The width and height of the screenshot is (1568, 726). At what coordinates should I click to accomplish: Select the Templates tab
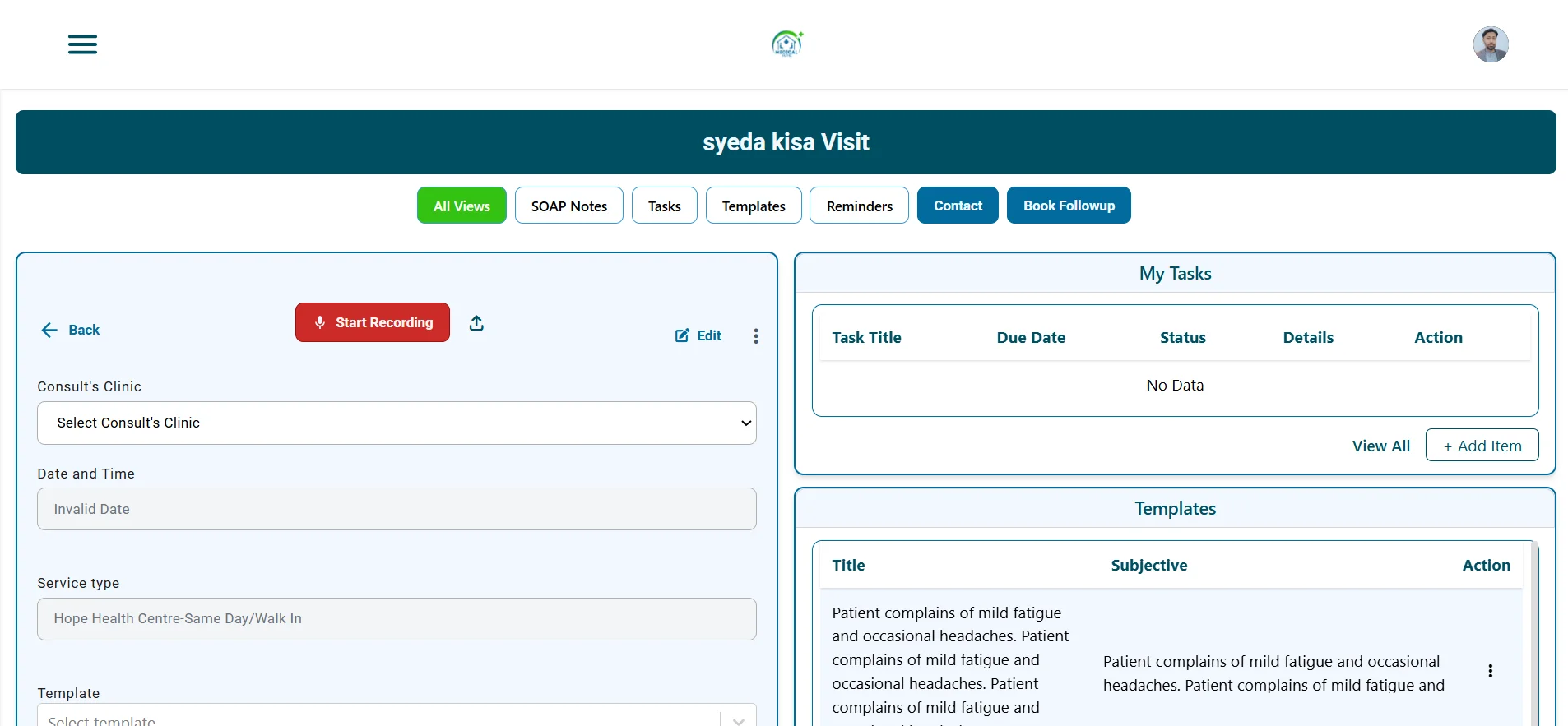click(753, 206)
